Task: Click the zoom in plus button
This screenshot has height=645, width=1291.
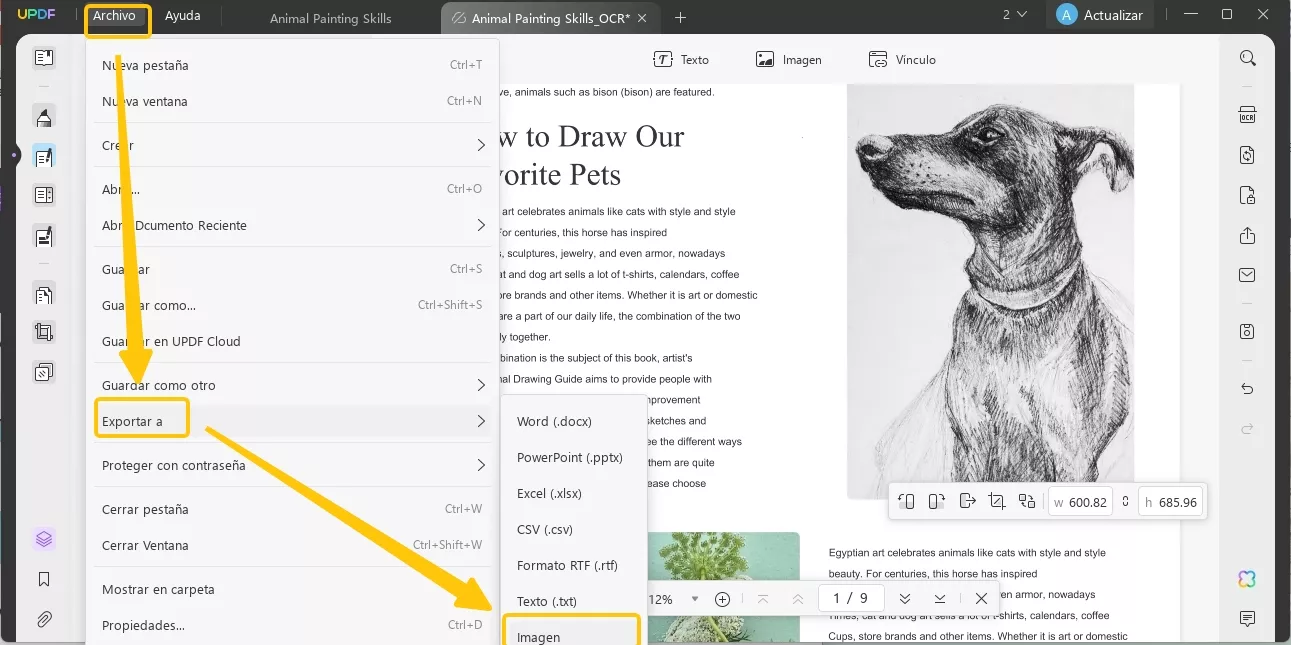Action: (x=723, y=599)
